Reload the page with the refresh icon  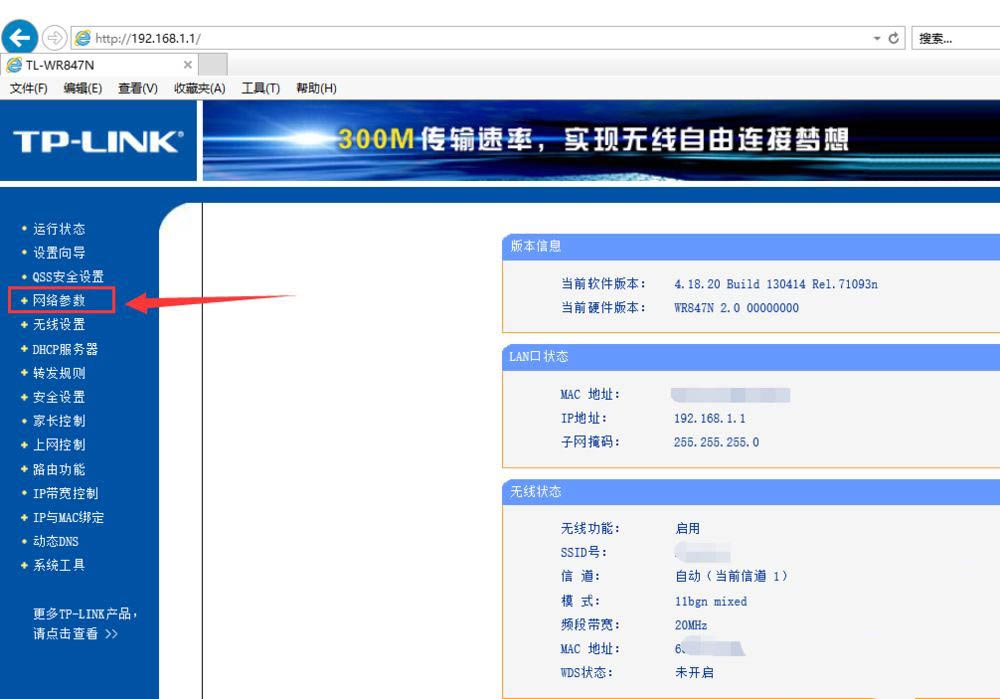[893, 38]
